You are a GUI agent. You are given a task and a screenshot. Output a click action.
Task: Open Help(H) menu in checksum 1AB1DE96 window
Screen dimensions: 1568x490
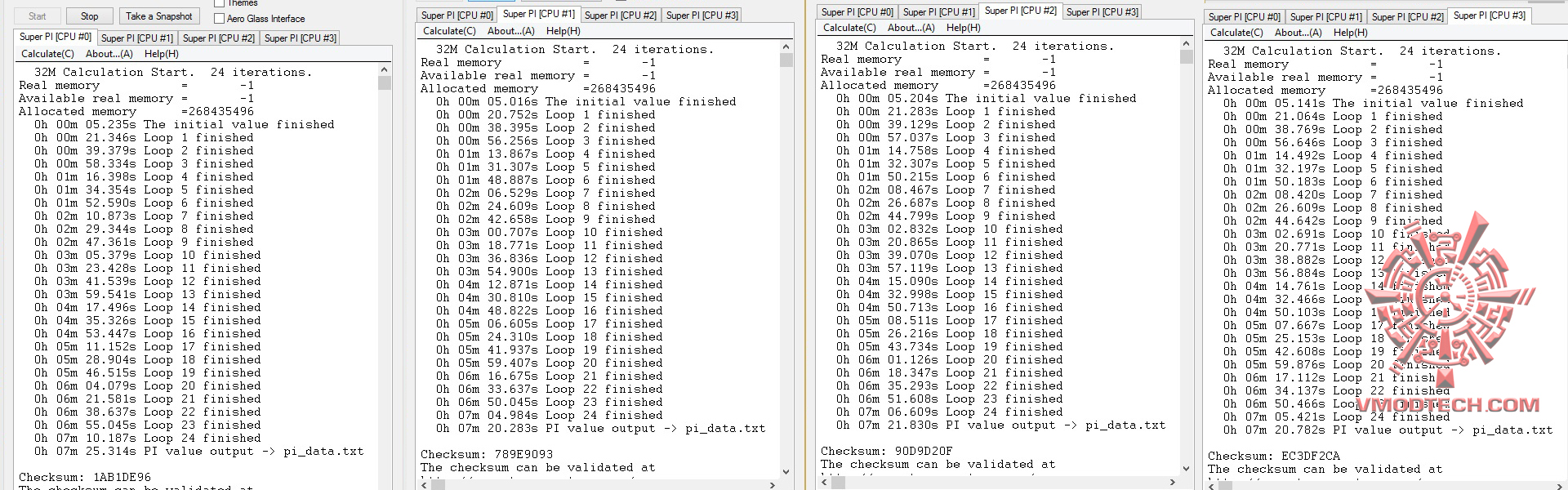coord(162,54)
